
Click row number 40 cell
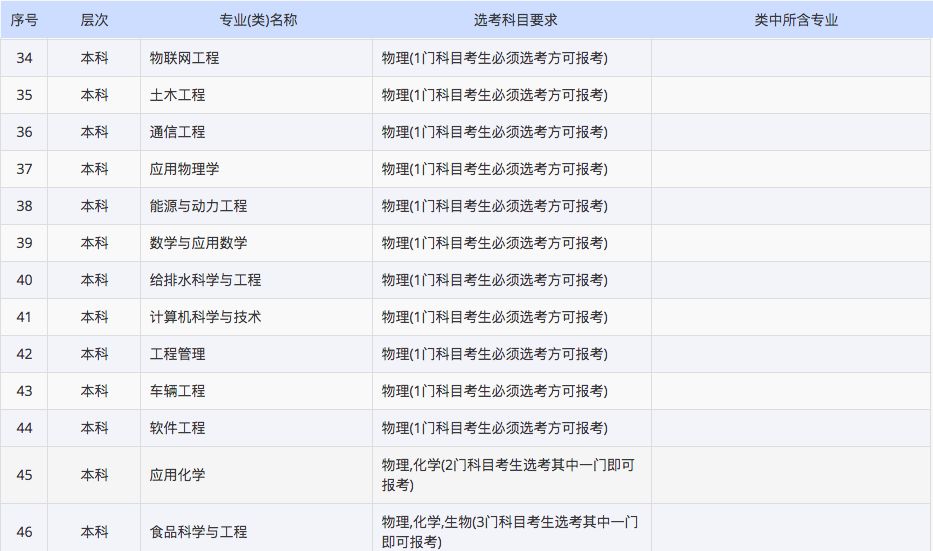click(24, 280)
